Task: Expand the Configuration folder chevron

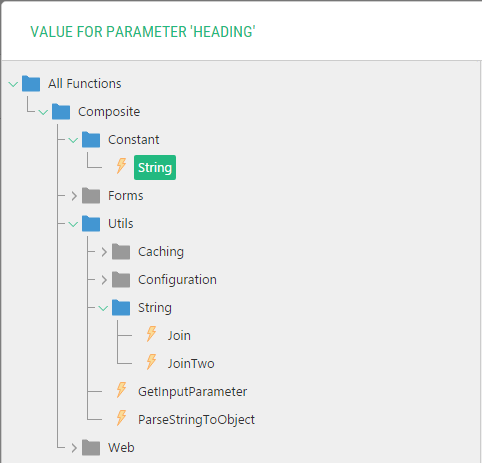Action: (x=104, y=280)
